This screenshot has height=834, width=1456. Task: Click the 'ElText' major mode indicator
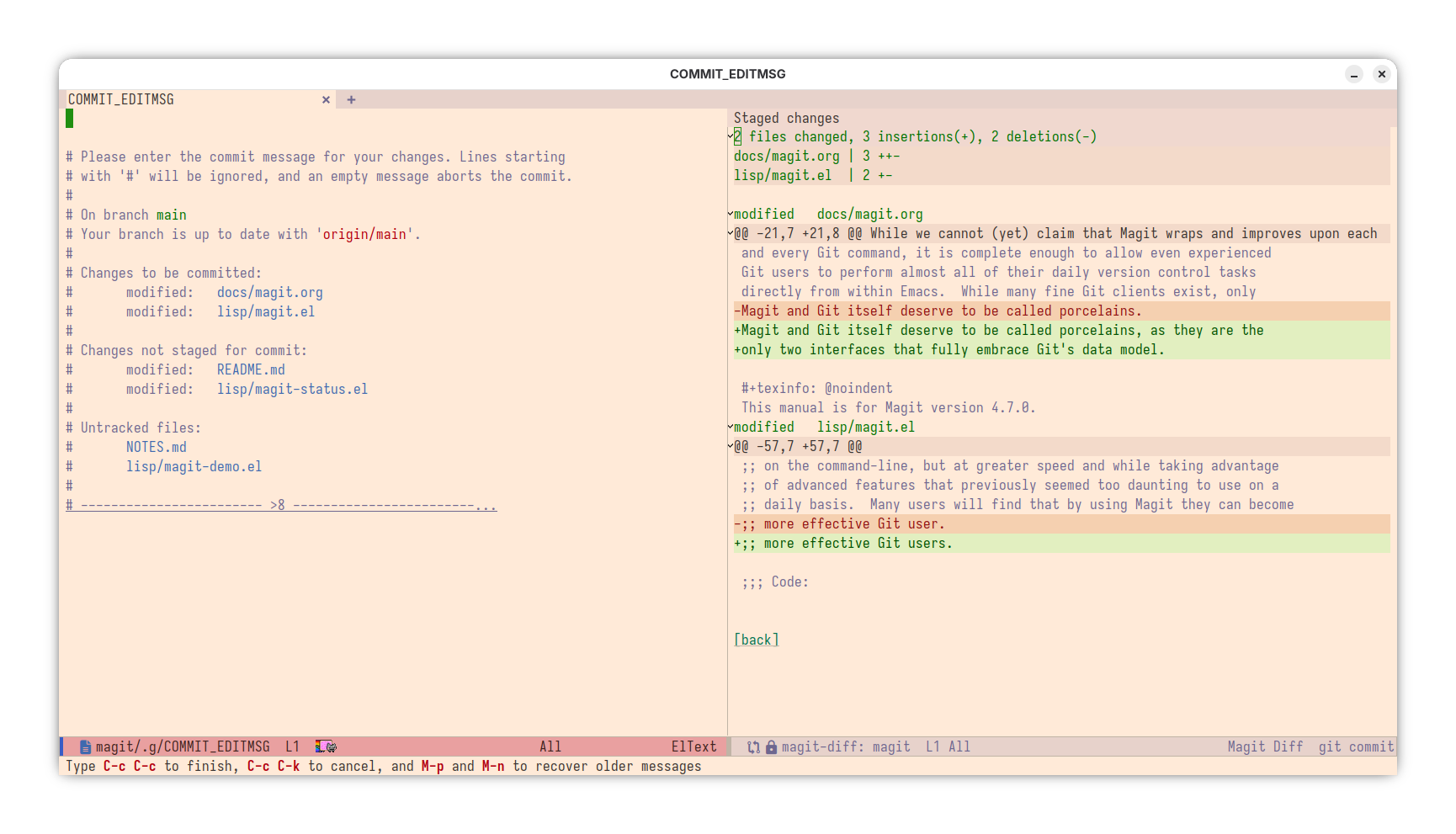pyautogui.click(x=693, y=746)
